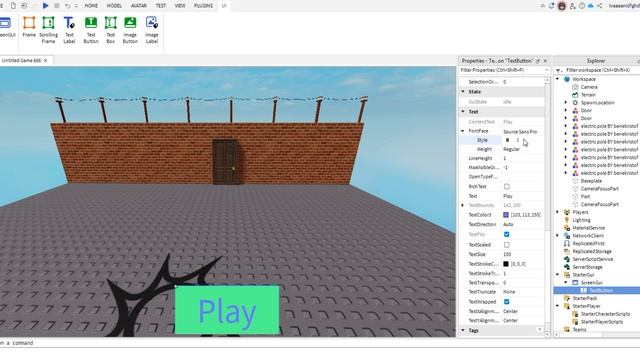Select ReplicatedStorage in Explorer
The height and width of the screenshot is (360, 640).
click(x=592, y=251)
